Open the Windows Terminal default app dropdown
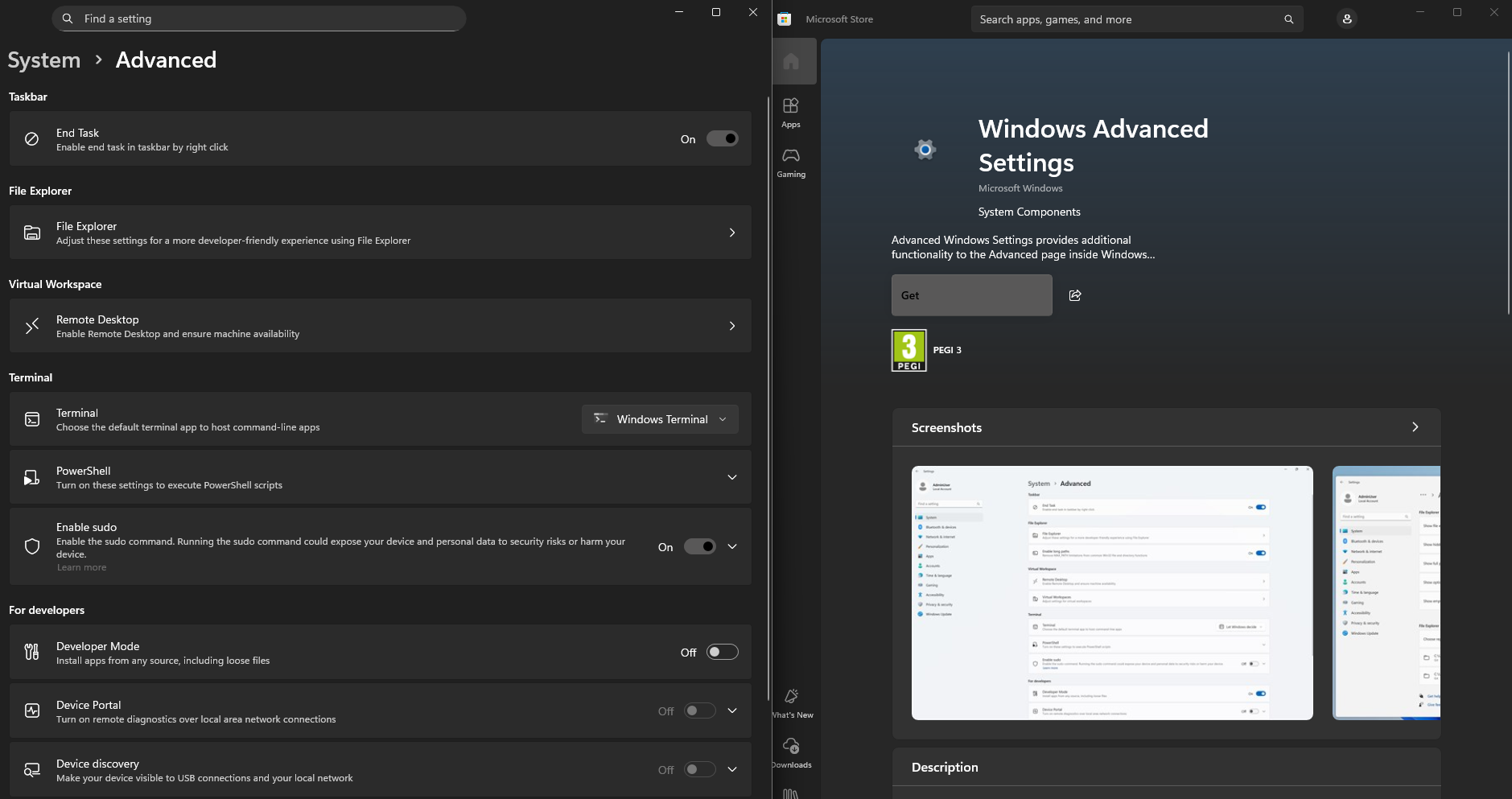The height and width of the screenshot is (799, 1512). 660,419
